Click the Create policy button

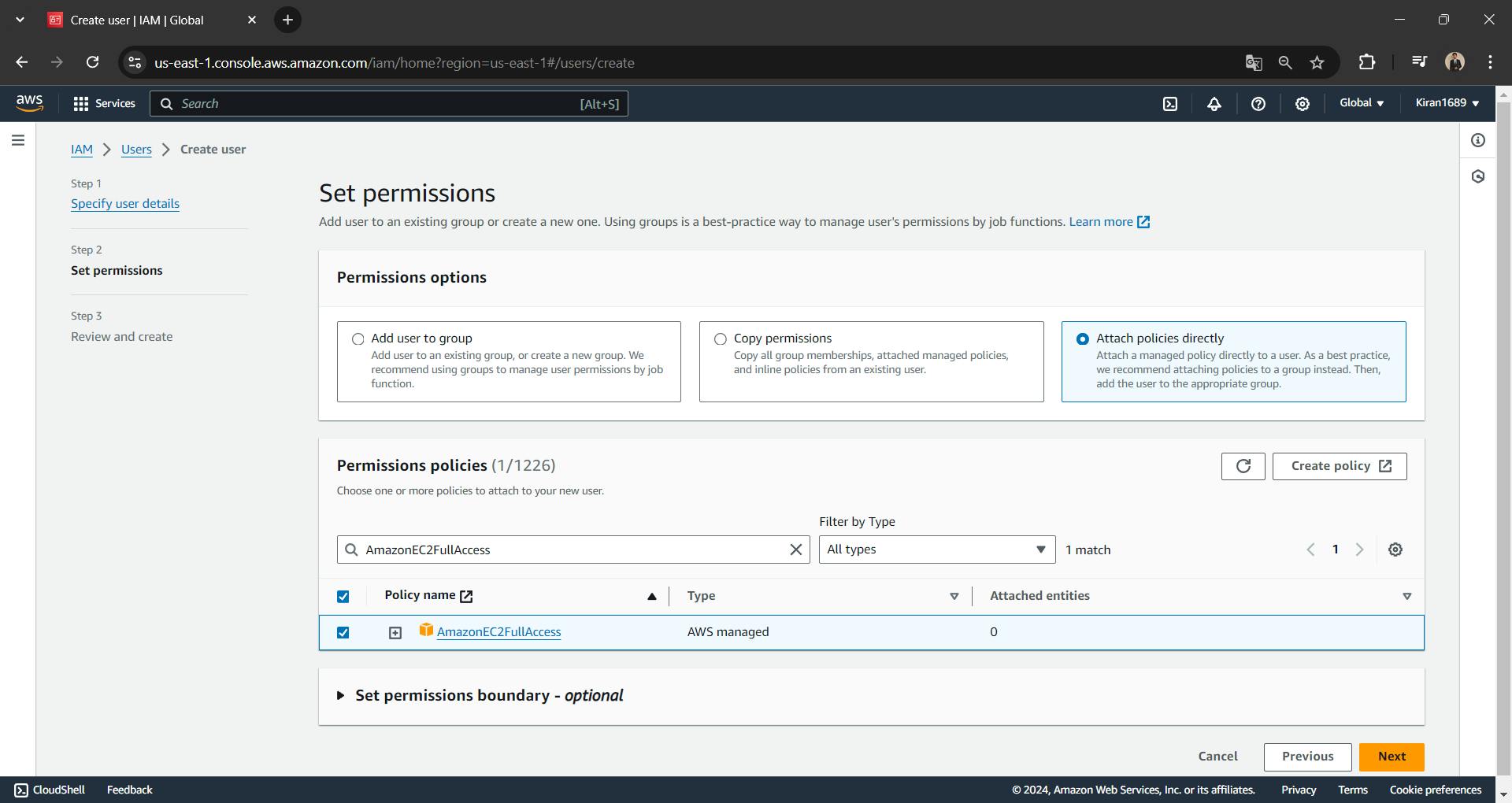(x=1340, y=466)
